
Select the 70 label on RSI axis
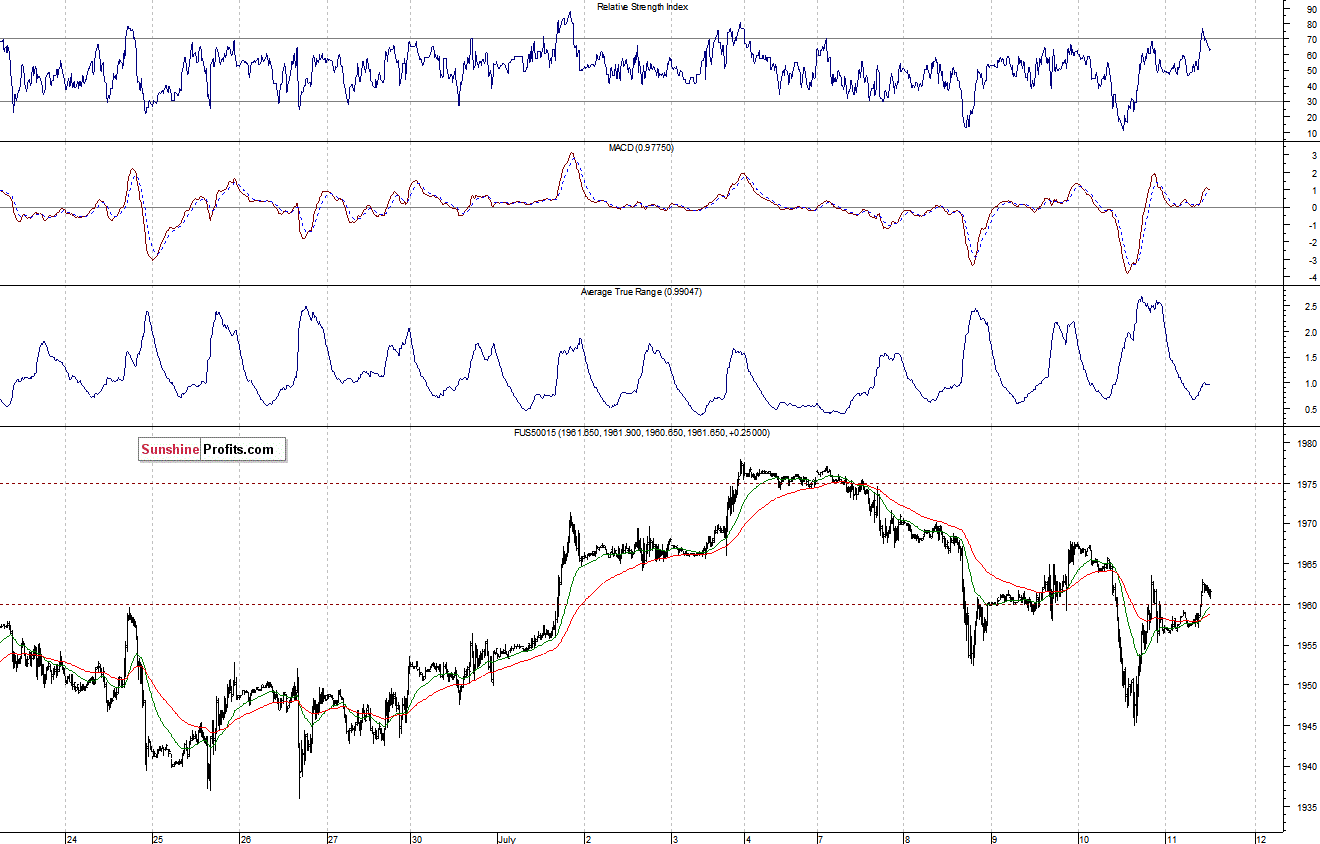point(1310,39)
